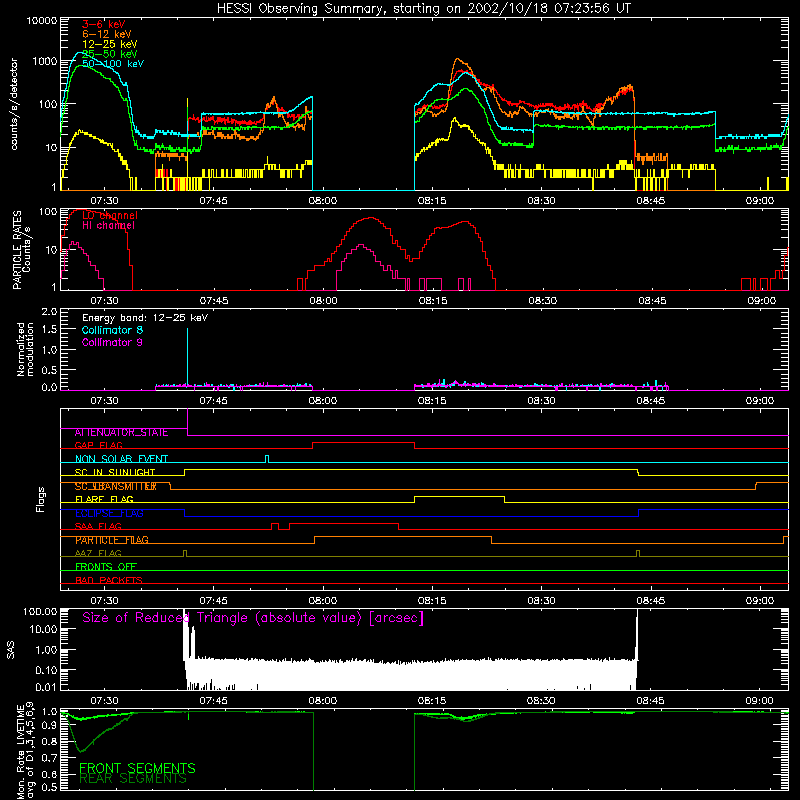The height and width of the screenshot is (800, 800).
Task: Click the 'Normalized modulation' axis label
Action: click(25, 349)
